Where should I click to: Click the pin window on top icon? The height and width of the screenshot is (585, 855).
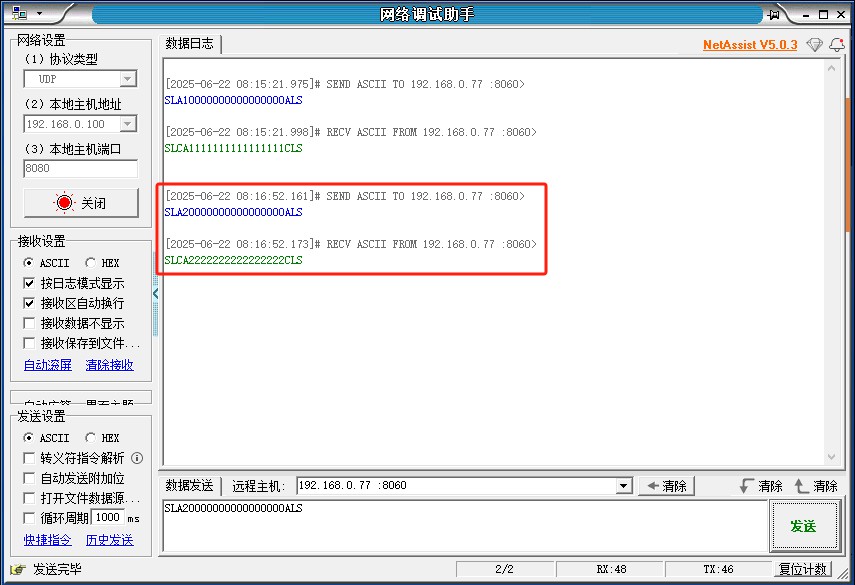click(773, 15)
